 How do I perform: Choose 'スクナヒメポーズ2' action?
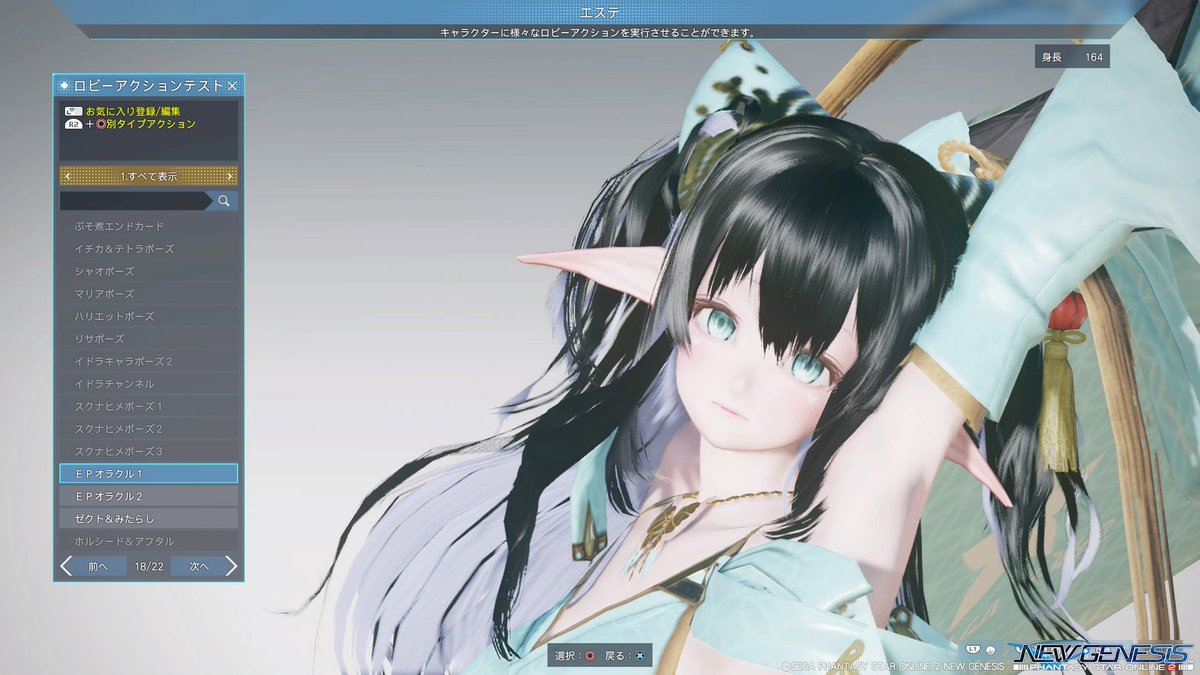(149, 428)
